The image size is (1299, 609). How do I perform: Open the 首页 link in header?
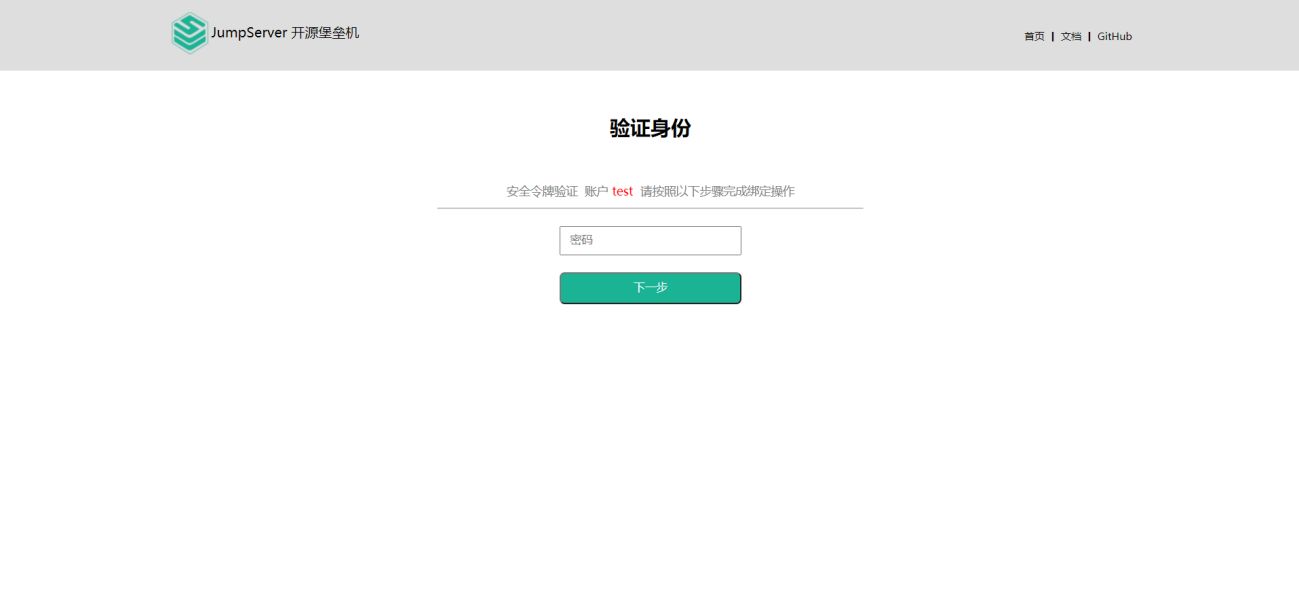tap(1034, 36)
